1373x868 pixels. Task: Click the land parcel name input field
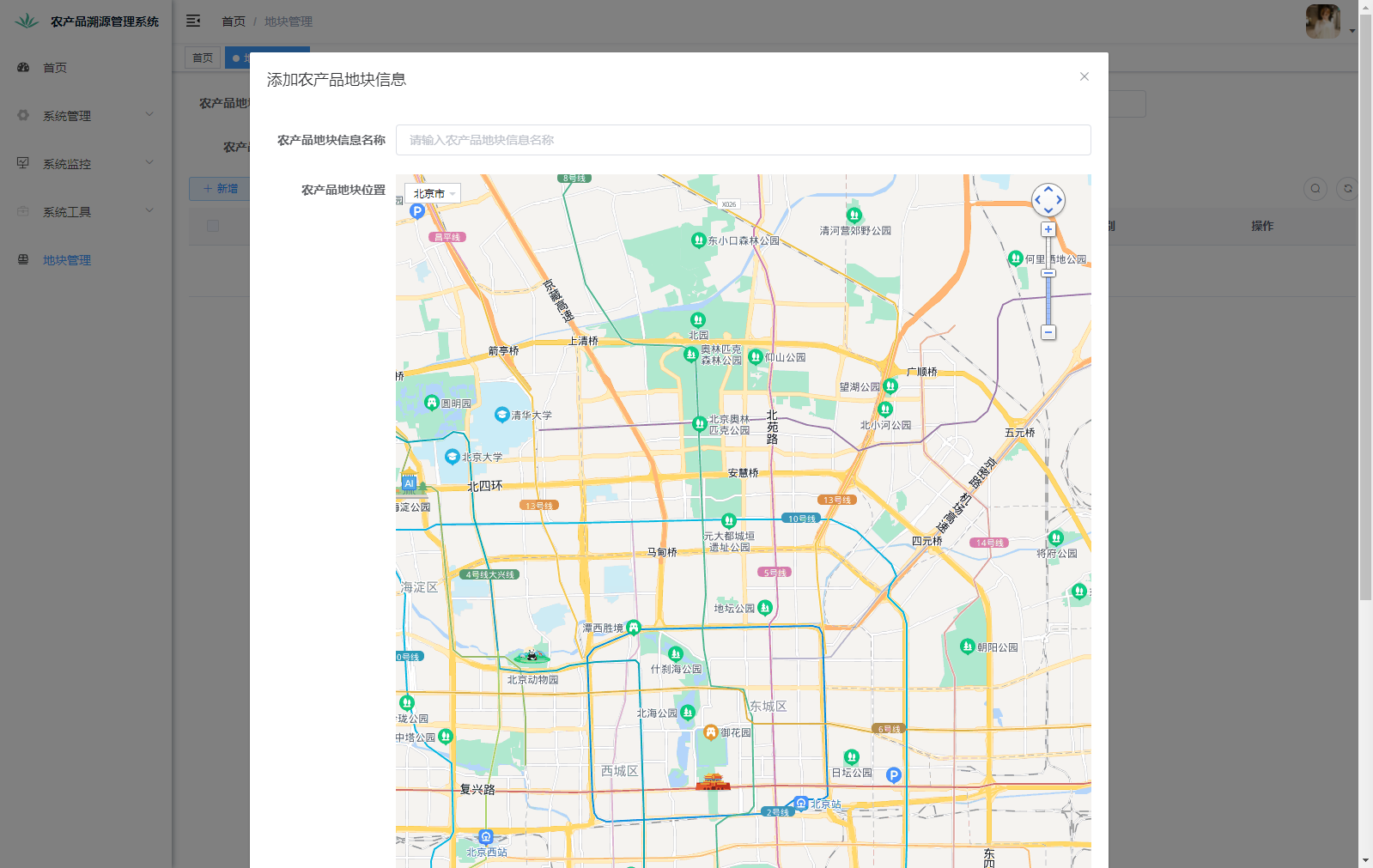[743, 140]
